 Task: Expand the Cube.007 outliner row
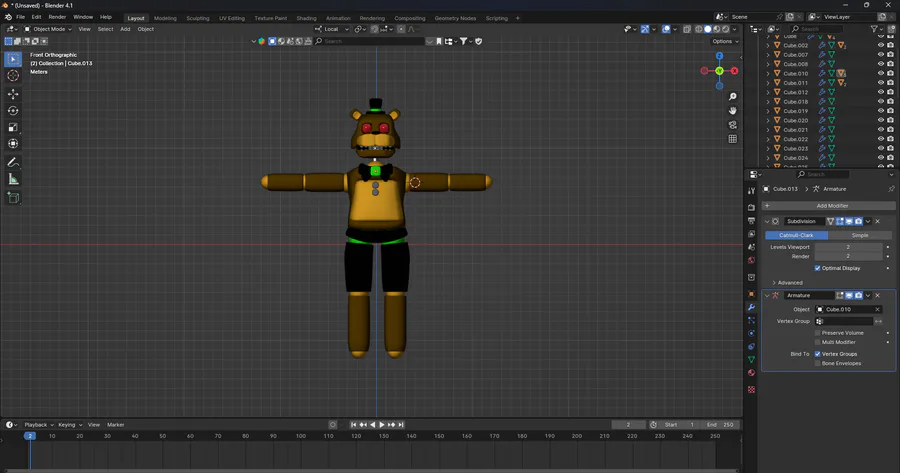click(x=768, y=55)
